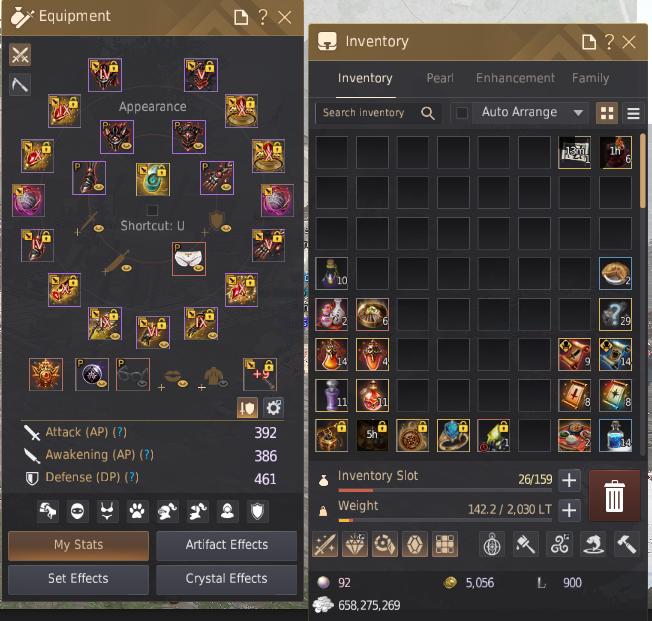Open the Inventory help question mark
The width and height of the screenshot is (652, 621).
609,42
